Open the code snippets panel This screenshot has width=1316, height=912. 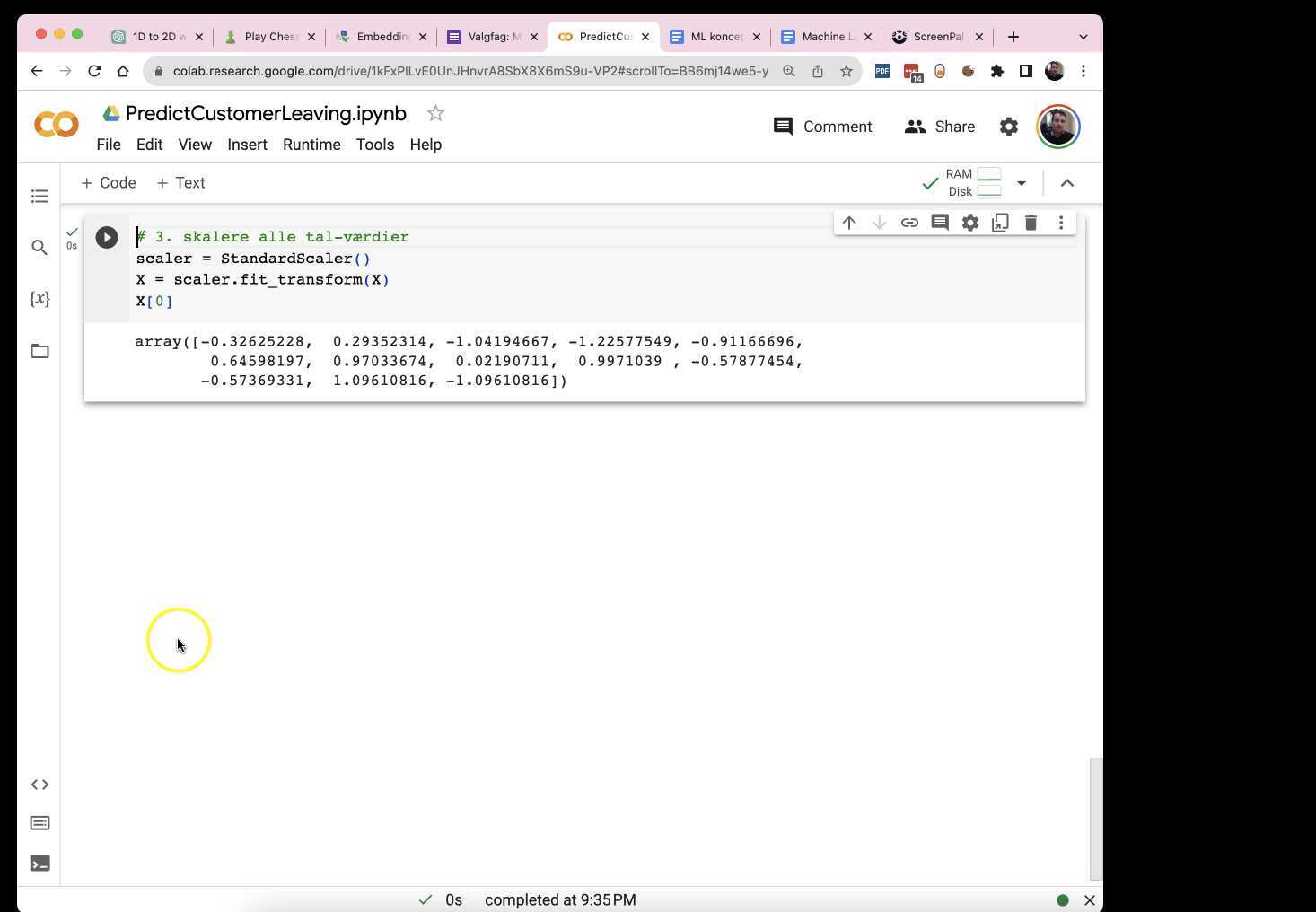tap(39, 784)
